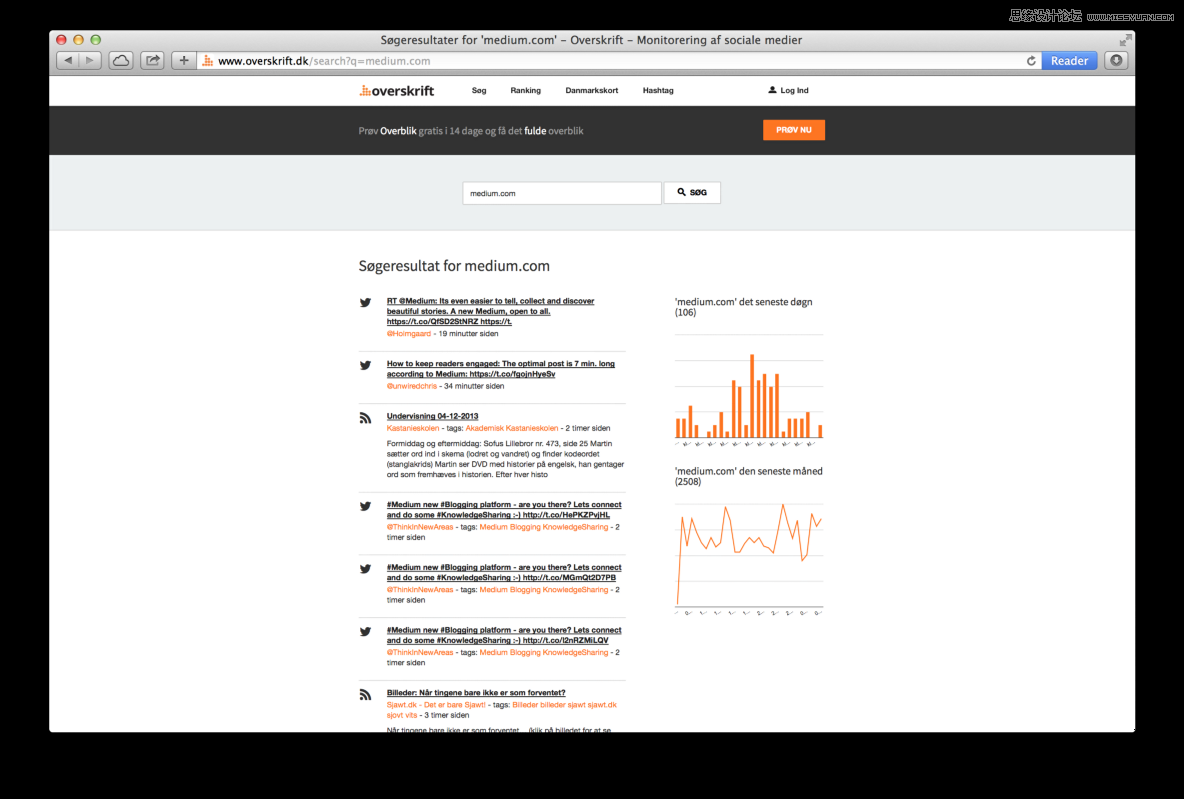Click the fullscreen arrows icon
Screen dimensions: 1184x799
[1125, 40]
